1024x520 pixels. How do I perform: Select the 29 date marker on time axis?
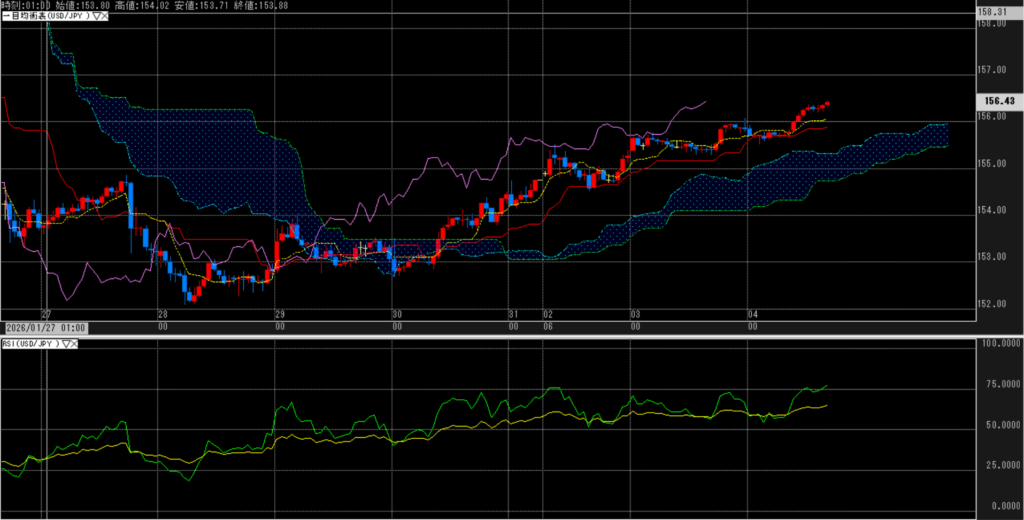click(280, 313)
